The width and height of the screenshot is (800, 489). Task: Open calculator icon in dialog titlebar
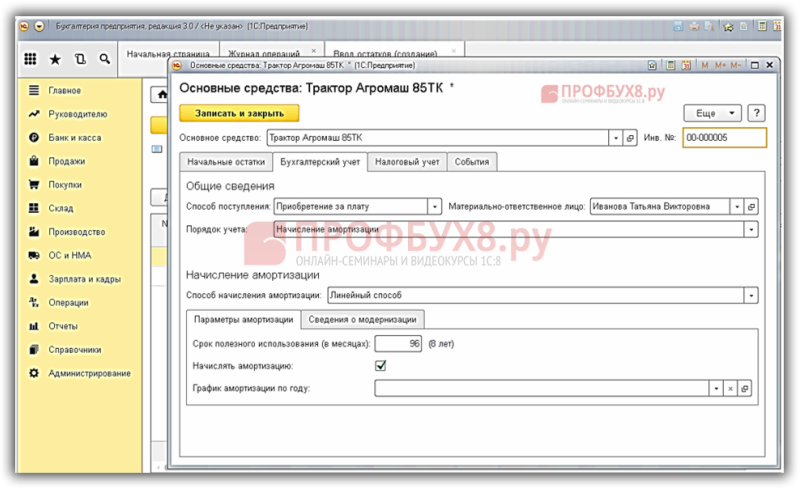(x=670, y=65)
